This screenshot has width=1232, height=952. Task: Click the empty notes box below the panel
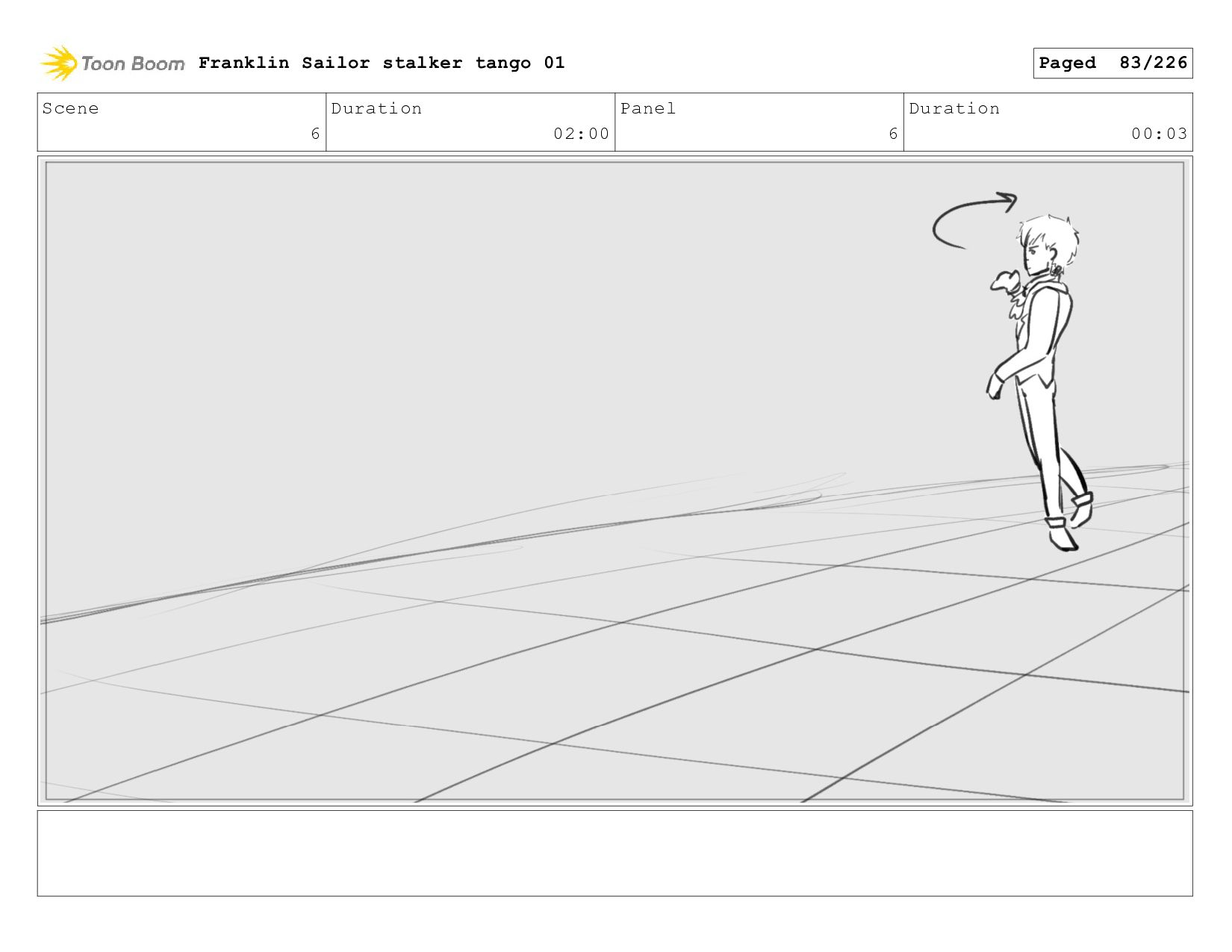click(615, 853)
